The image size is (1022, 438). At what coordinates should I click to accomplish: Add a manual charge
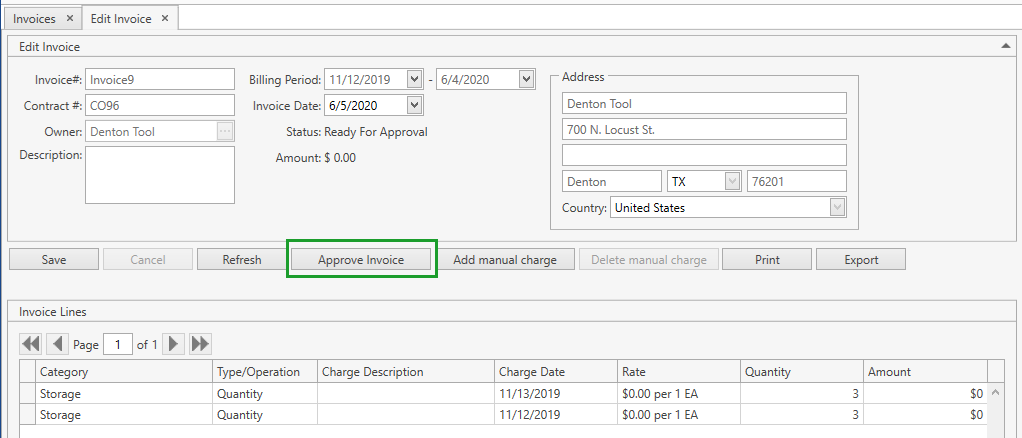click(x=505, y=260)
